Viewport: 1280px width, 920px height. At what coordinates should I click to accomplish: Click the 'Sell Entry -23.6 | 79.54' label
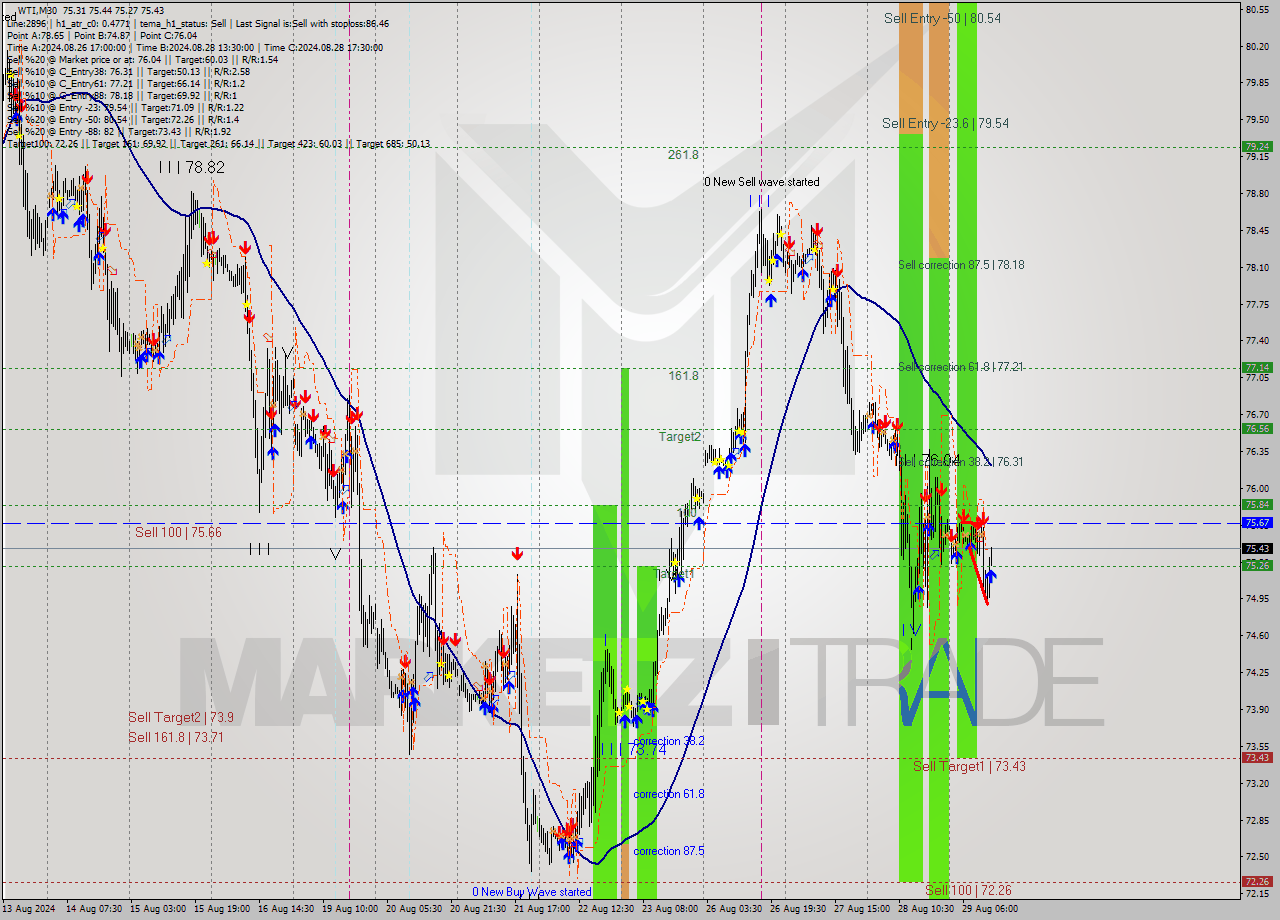[x=945, y=123]
